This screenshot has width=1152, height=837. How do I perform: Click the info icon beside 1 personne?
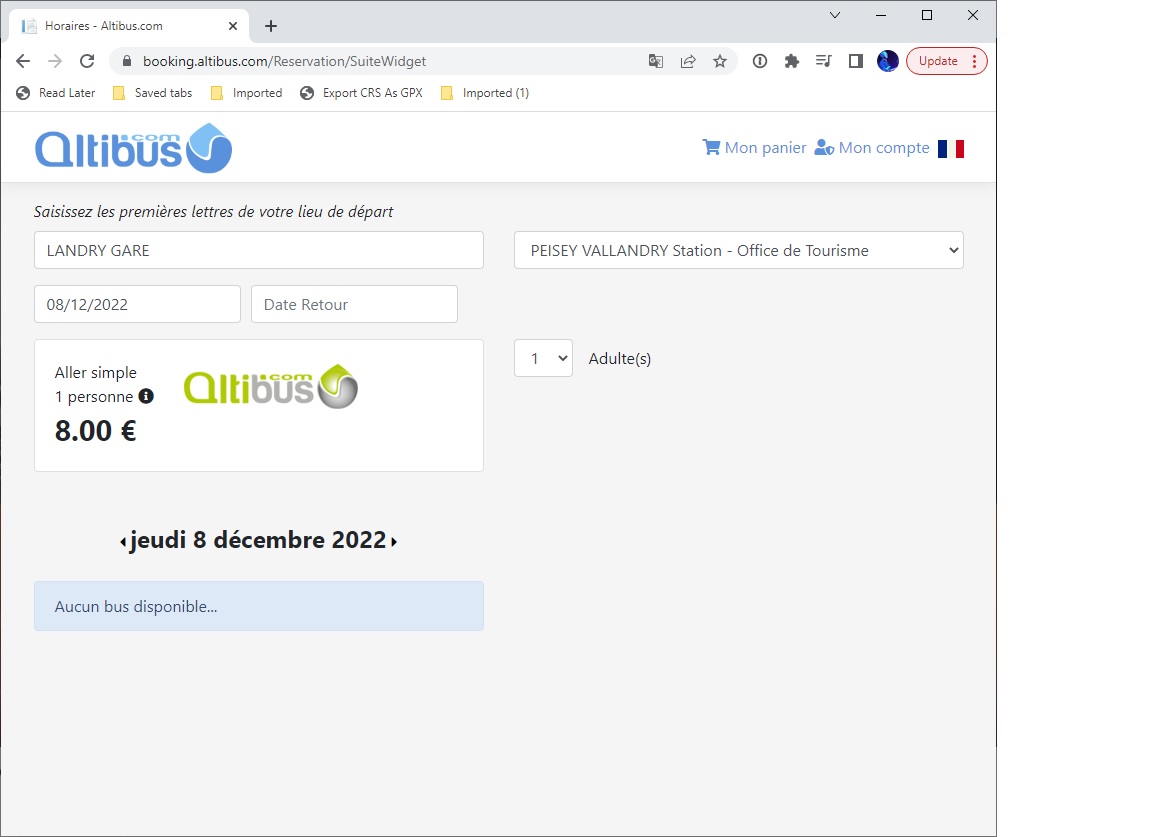[146, 396]
